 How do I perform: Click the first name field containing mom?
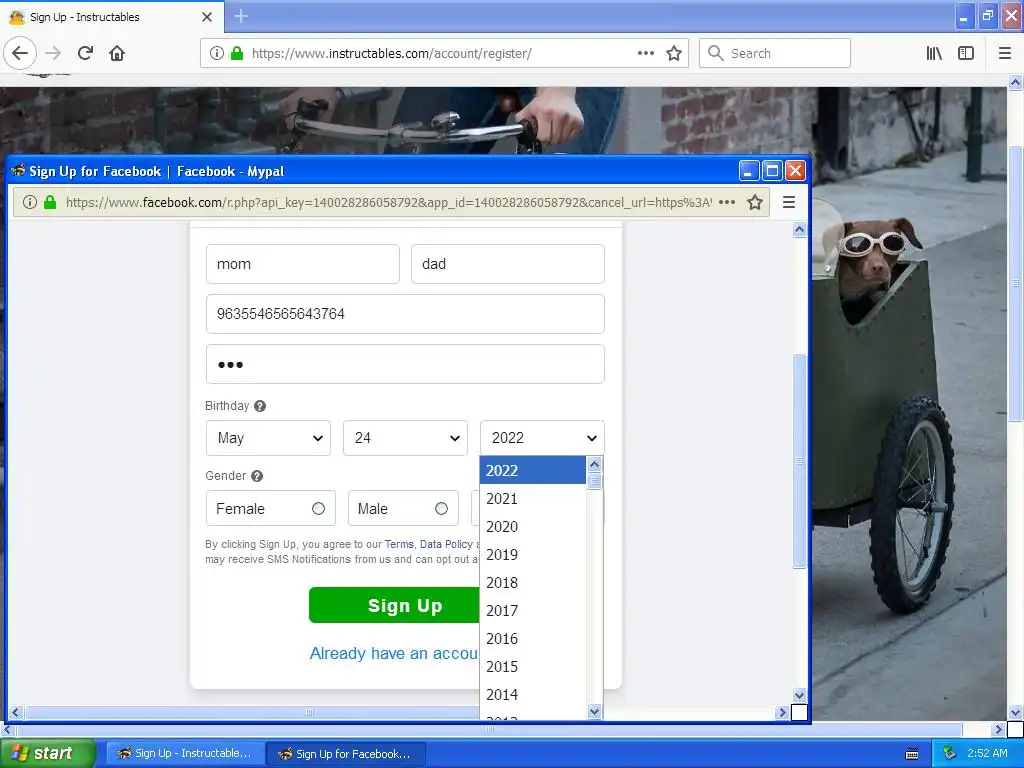tap(302, 264)
